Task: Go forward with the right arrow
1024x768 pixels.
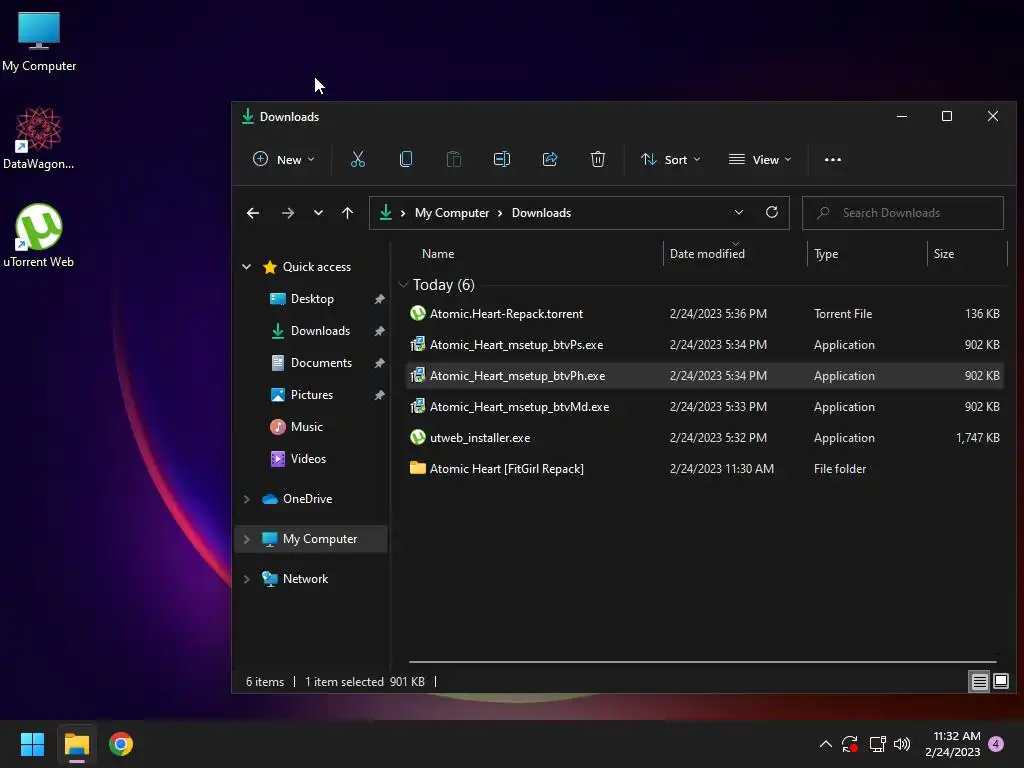Action: click(287, 213)
